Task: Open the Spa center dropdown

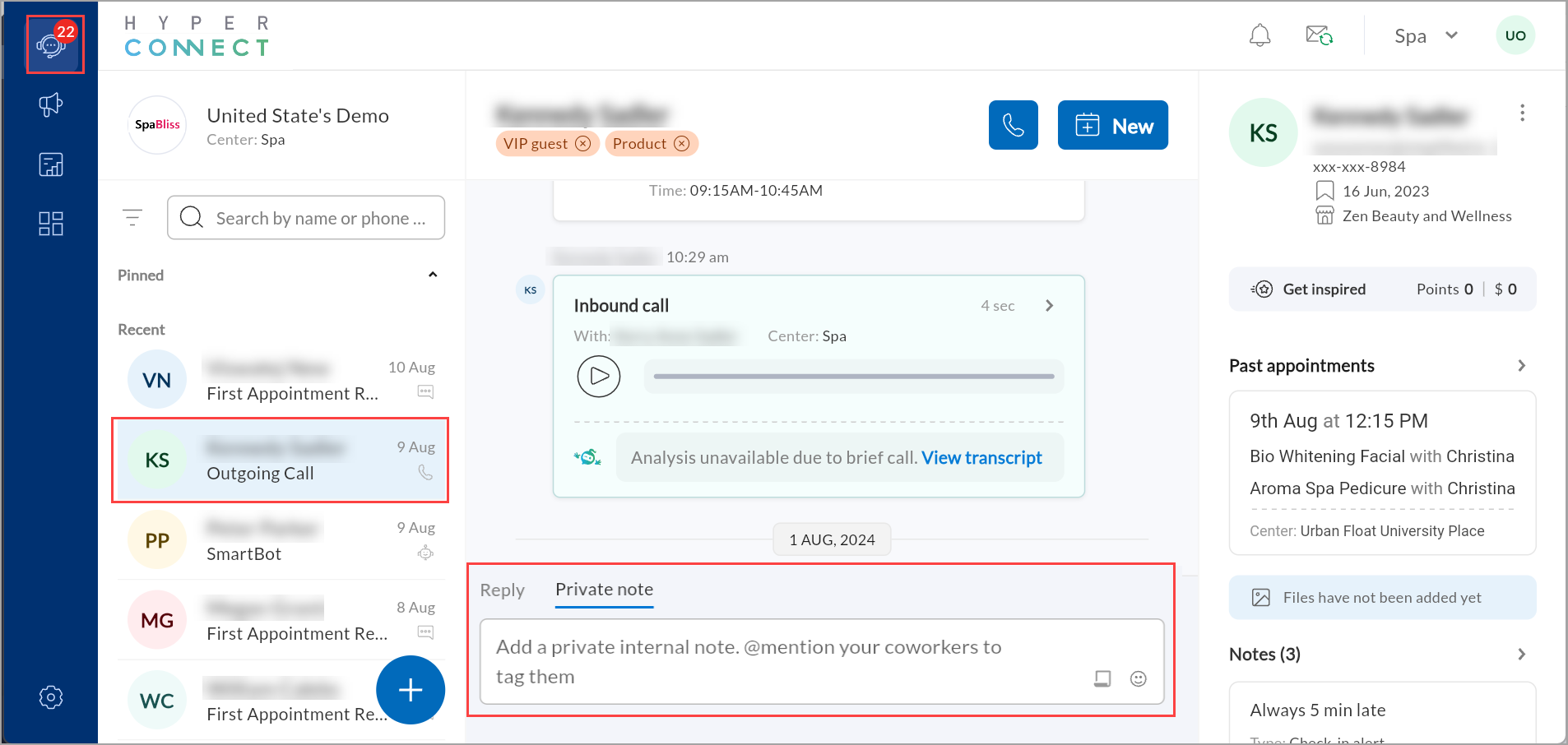Action: (1427, 36)
